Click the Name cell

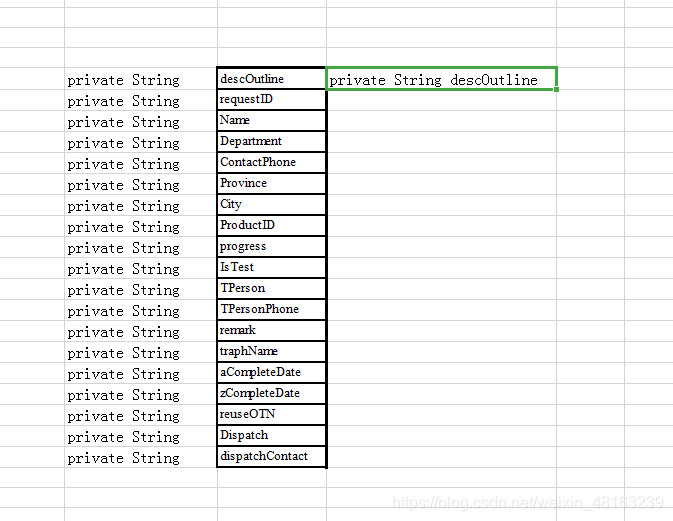pyautogui.click(x=271, y=121)
